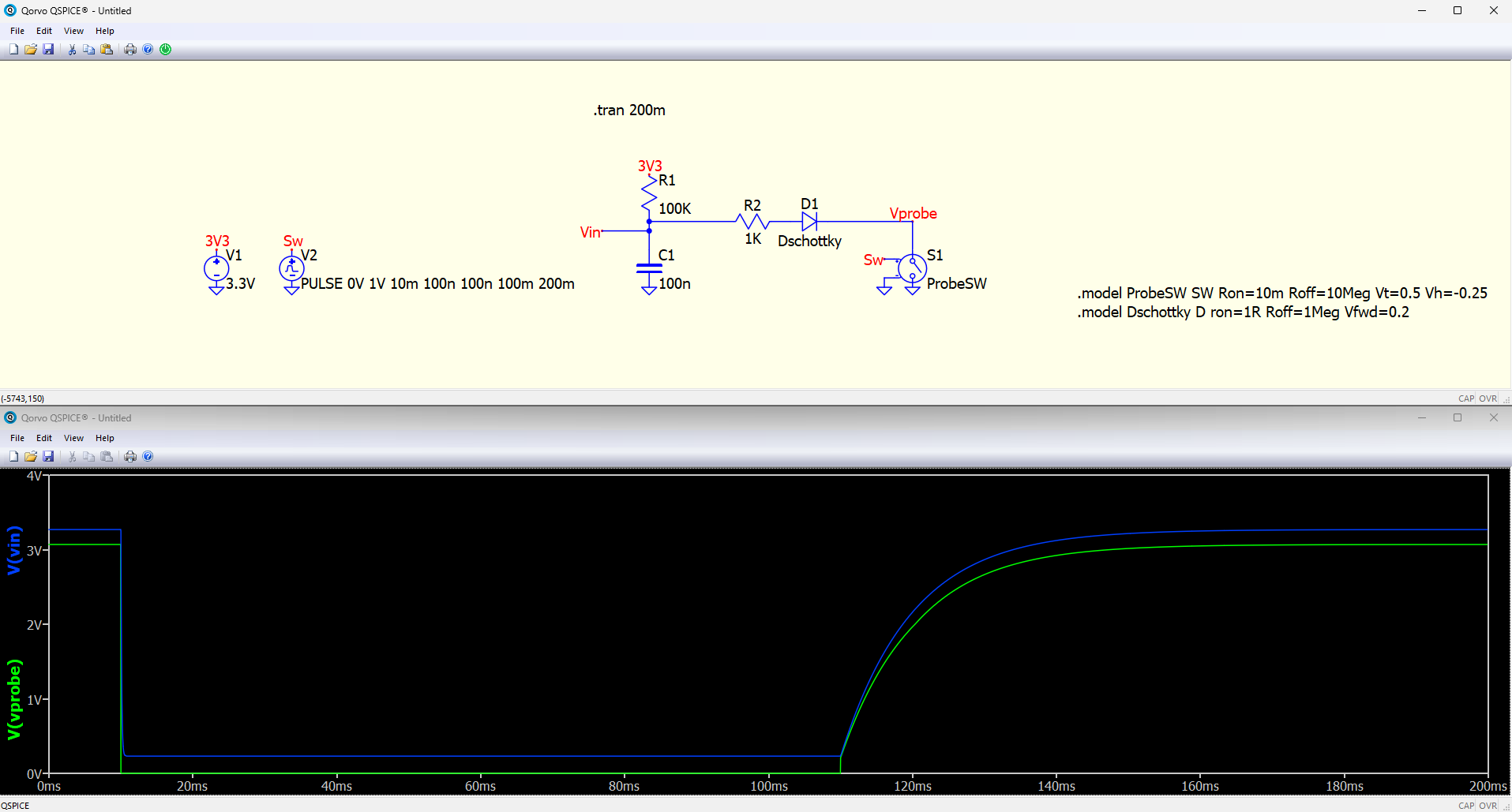Select the Dschottky diode D1 symbol
The height and width of the screenshot is (812, 1512).
point(809,222)
